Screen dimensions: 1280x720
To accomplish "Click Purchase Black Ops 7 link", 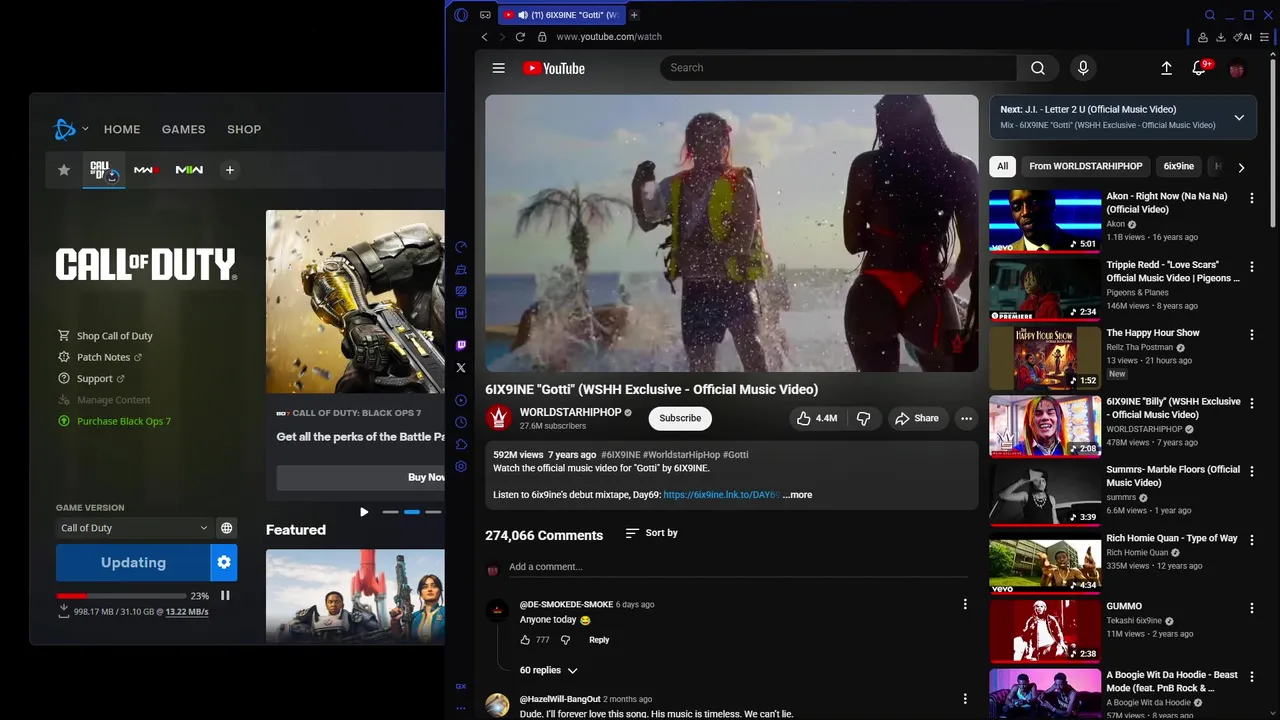I will [x=115, y=421].
